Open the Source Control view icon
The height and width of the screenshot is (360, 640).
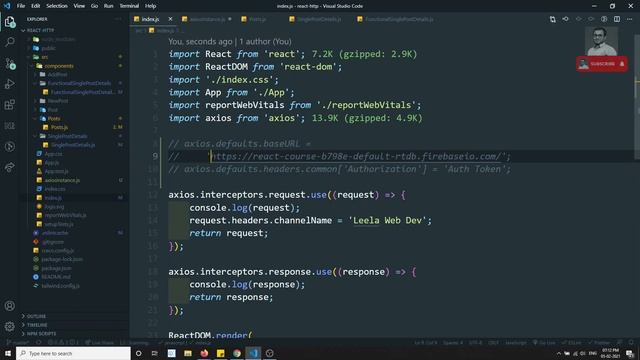pos(9,63)
